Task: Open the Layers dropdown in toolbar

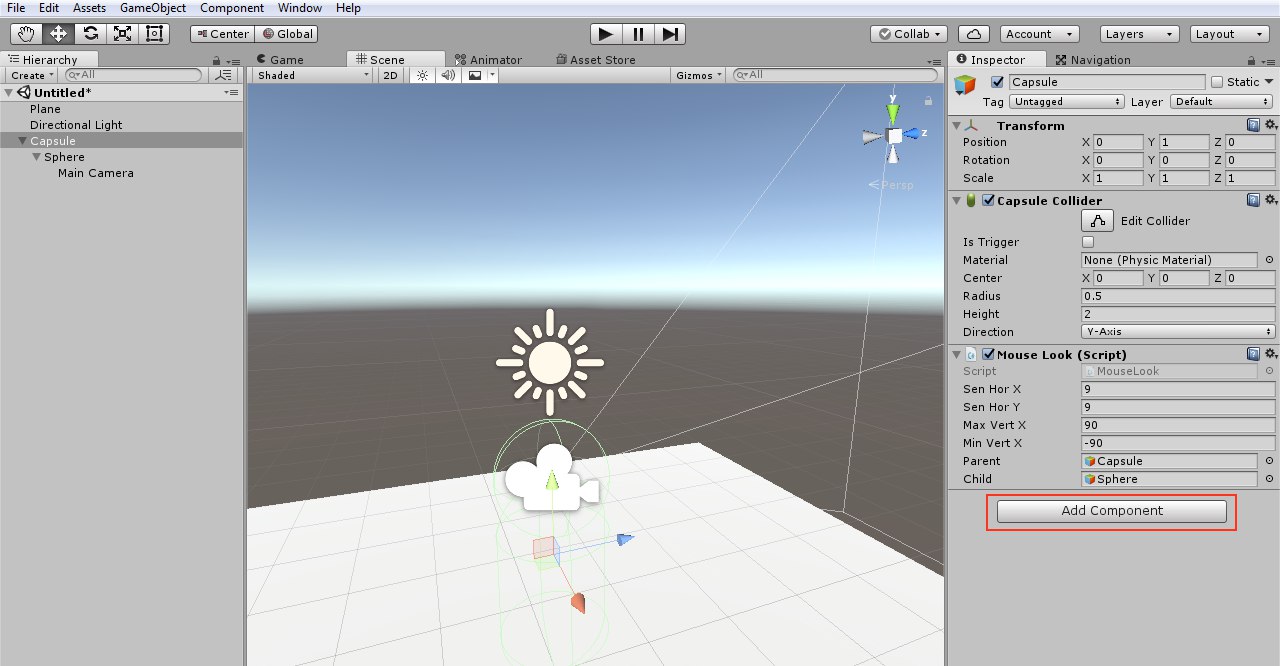Action: (1140, 33)
